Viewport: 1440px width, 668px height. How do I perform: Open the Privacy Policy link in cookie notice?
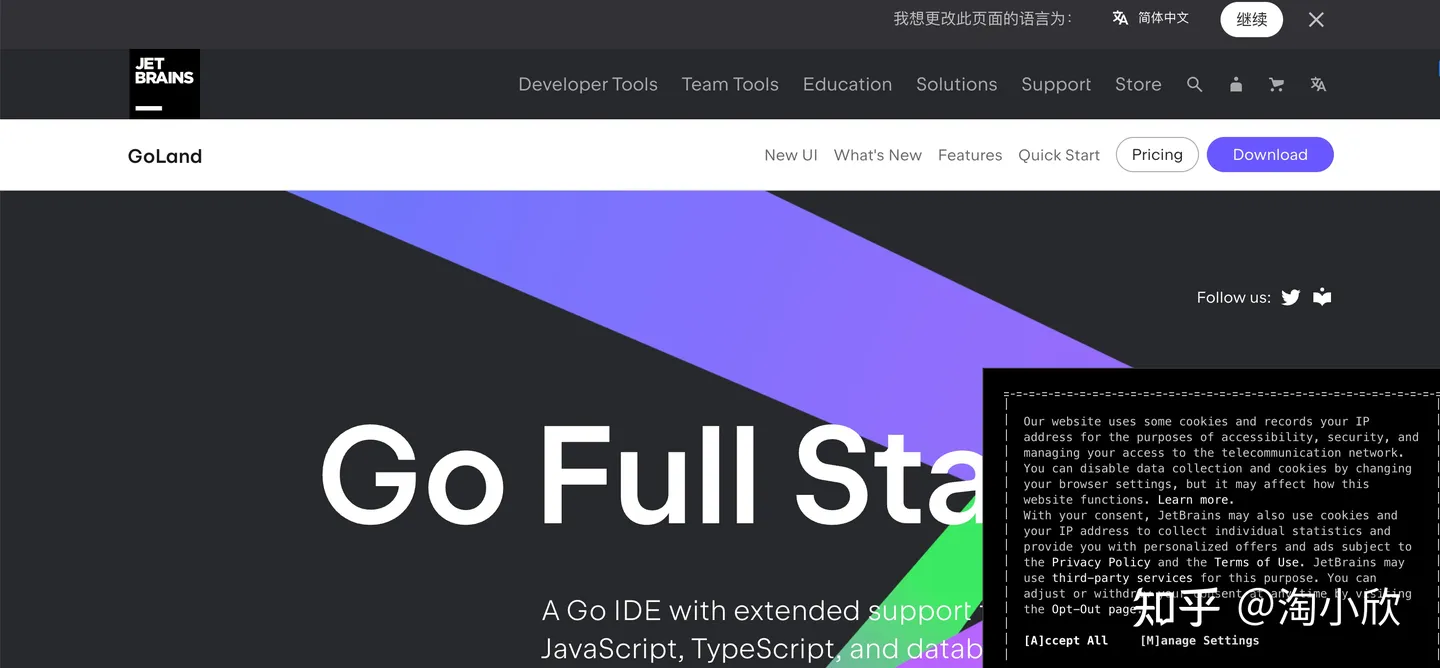point(1100,562)
